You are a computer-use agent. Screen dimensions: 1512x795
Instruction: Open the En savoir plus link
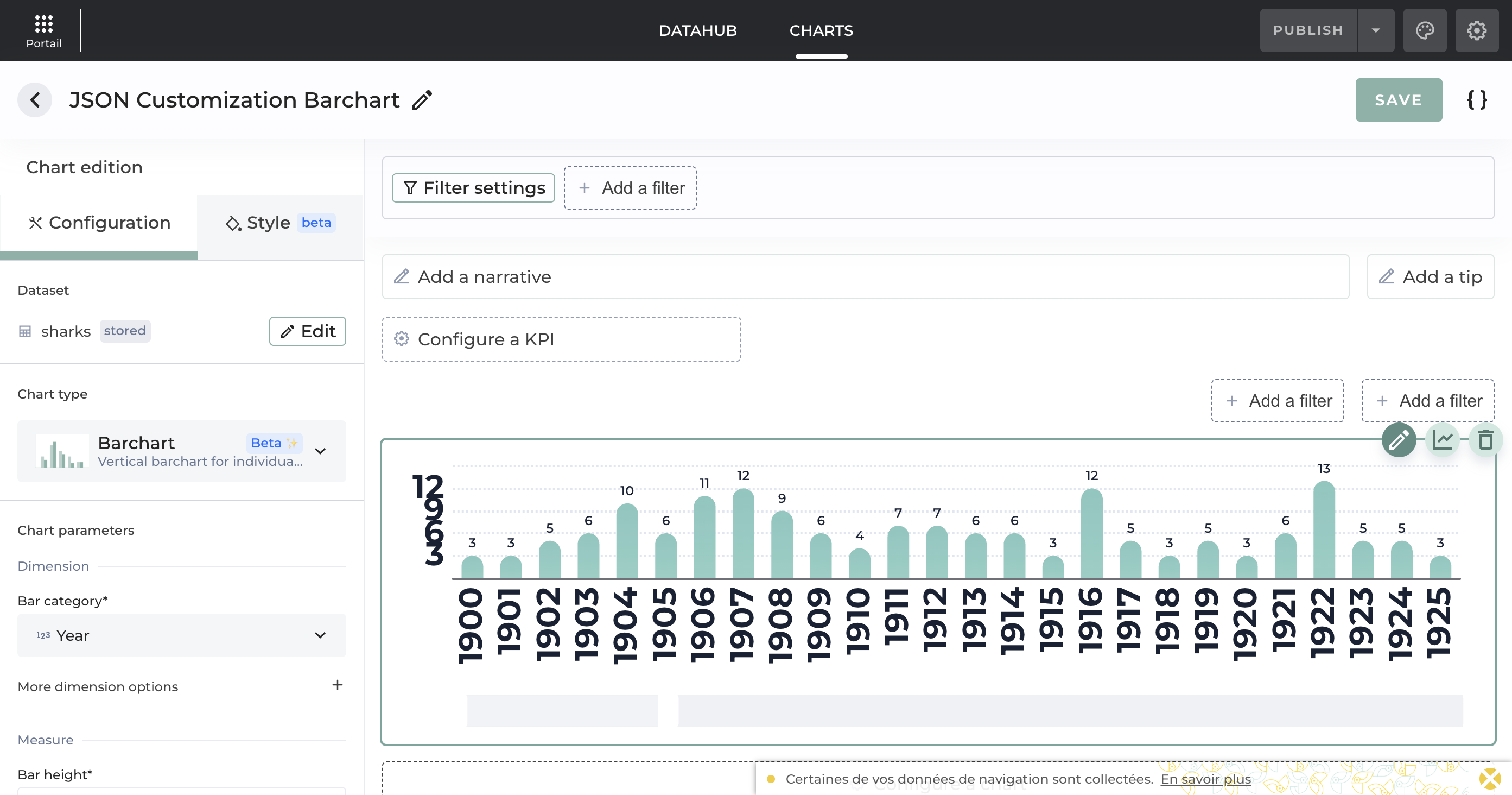pyautogui.click(x=1205, y=779)
